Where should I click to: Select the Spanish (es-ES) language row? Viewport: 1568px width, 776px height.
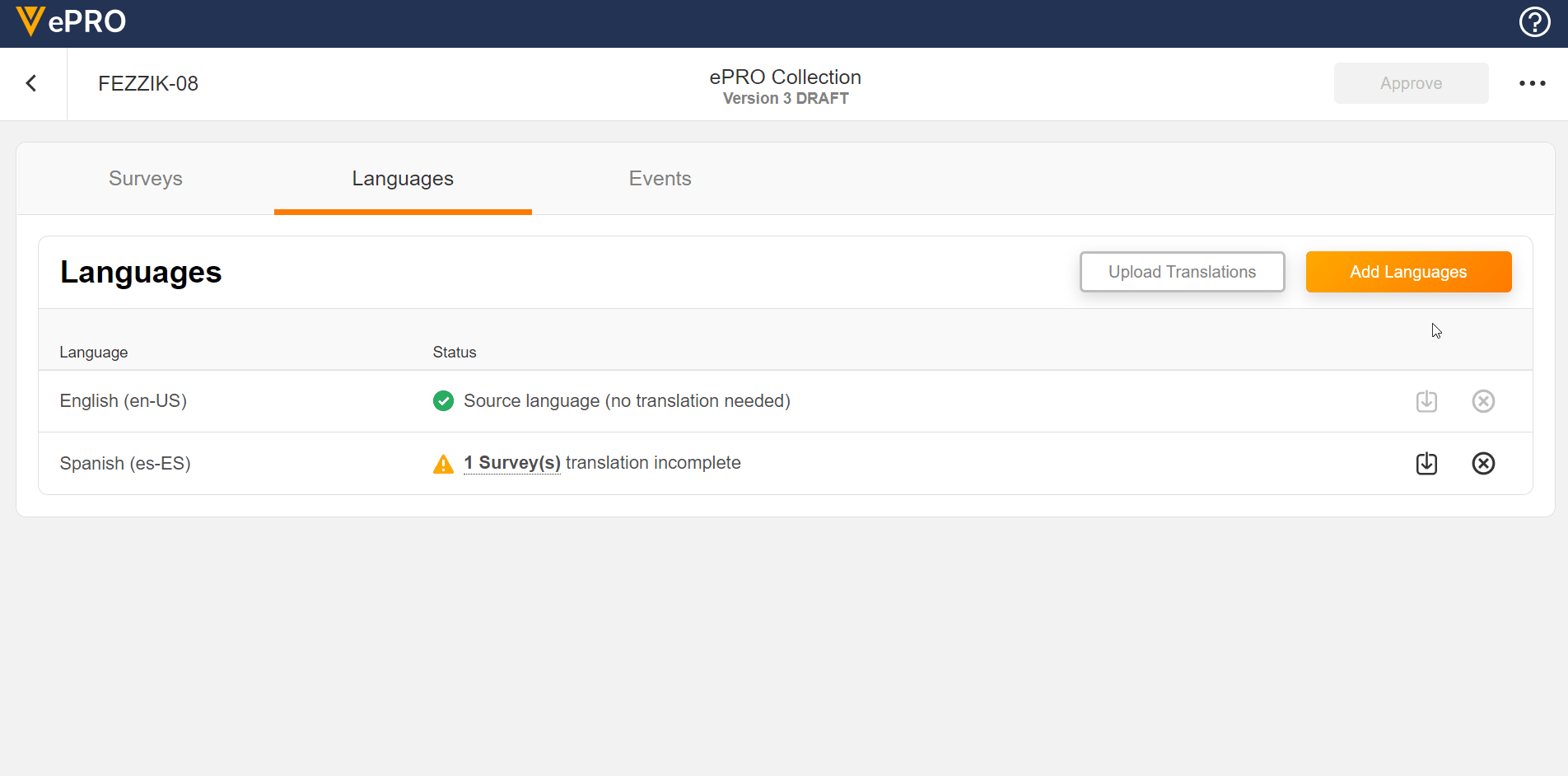point(125,464)
